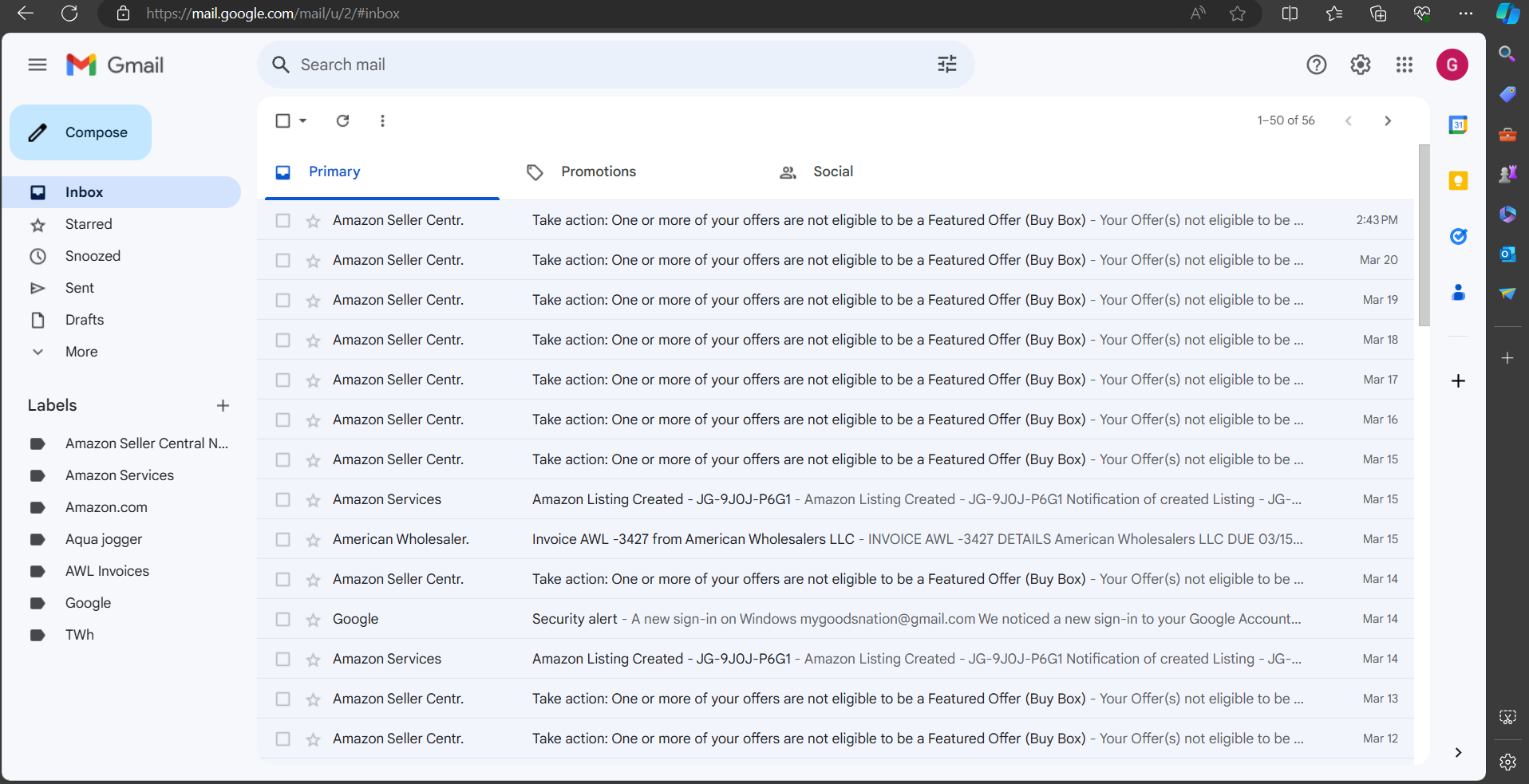
Task: Open Google Contacts side panel
Action: (x=1458, y=292)
